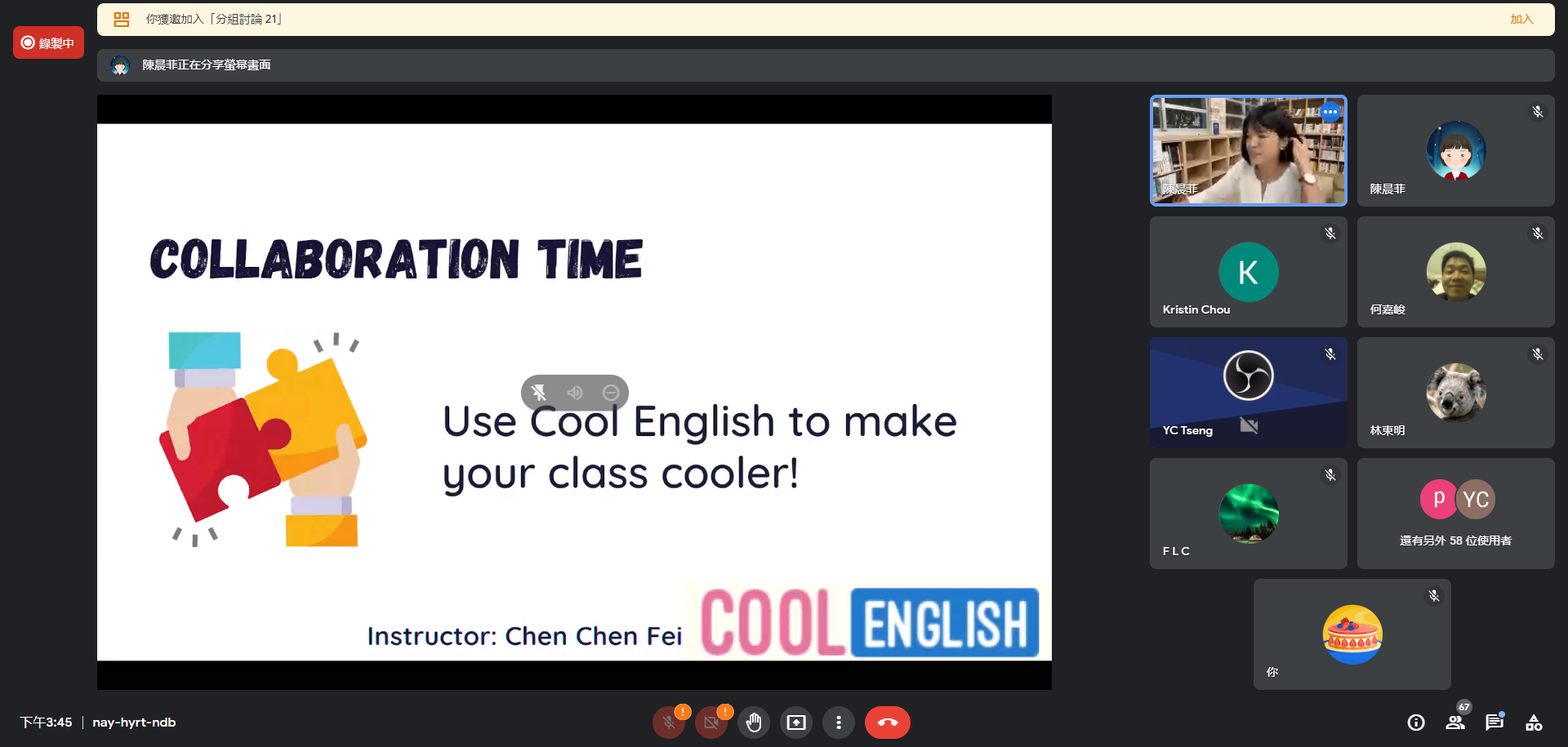Image resolution: width=1568 pixels, height=747 pixels.
Task: Click the K avatar of Kristin Chou
Action: (x=1248, y=272)
